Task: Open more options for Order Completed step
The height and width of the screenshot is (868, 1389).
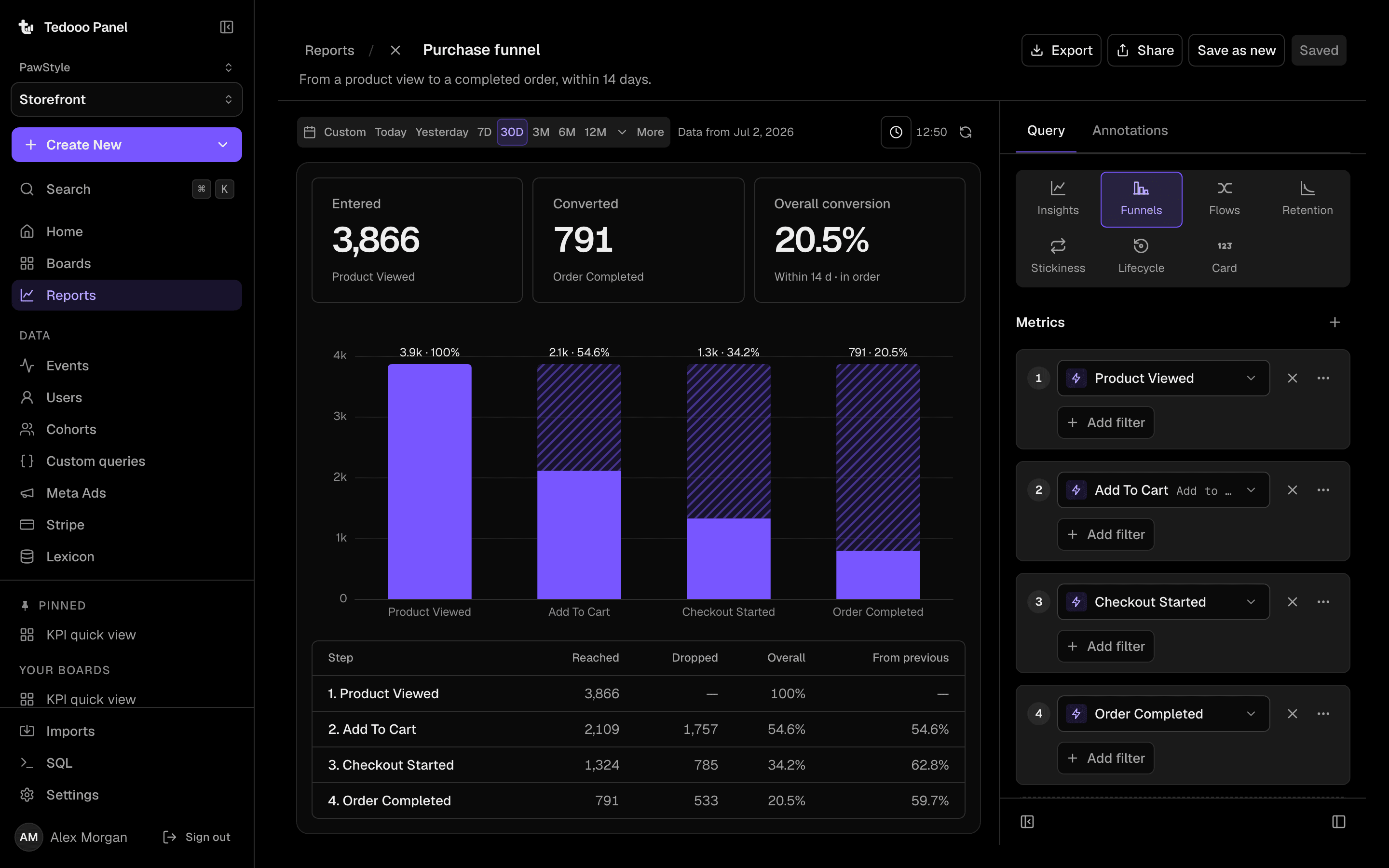Action: [x=1323, y=714]
